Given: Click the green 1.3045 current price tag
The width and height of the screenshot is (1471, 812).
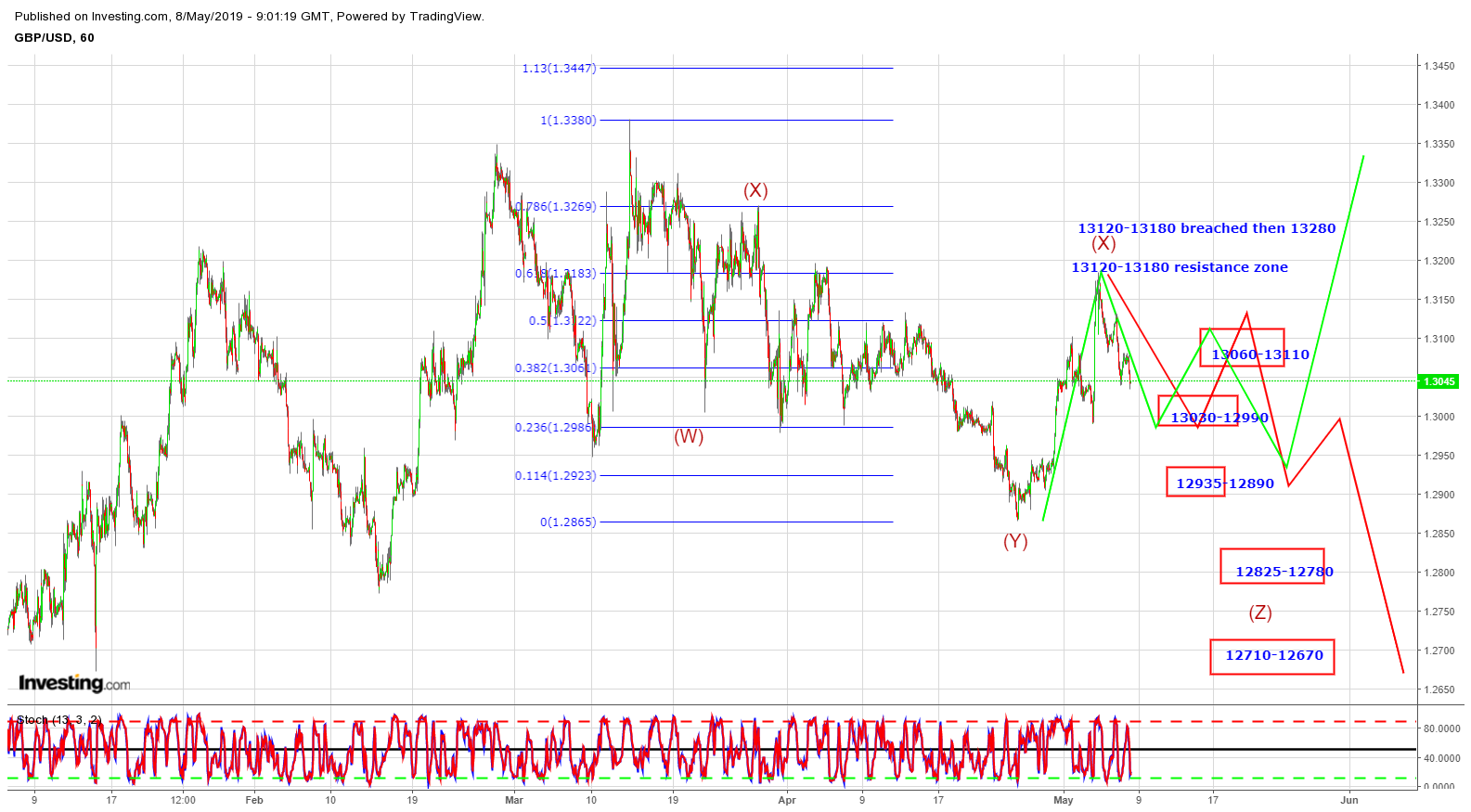Looking at the screenshot, I should [1439, 381].
